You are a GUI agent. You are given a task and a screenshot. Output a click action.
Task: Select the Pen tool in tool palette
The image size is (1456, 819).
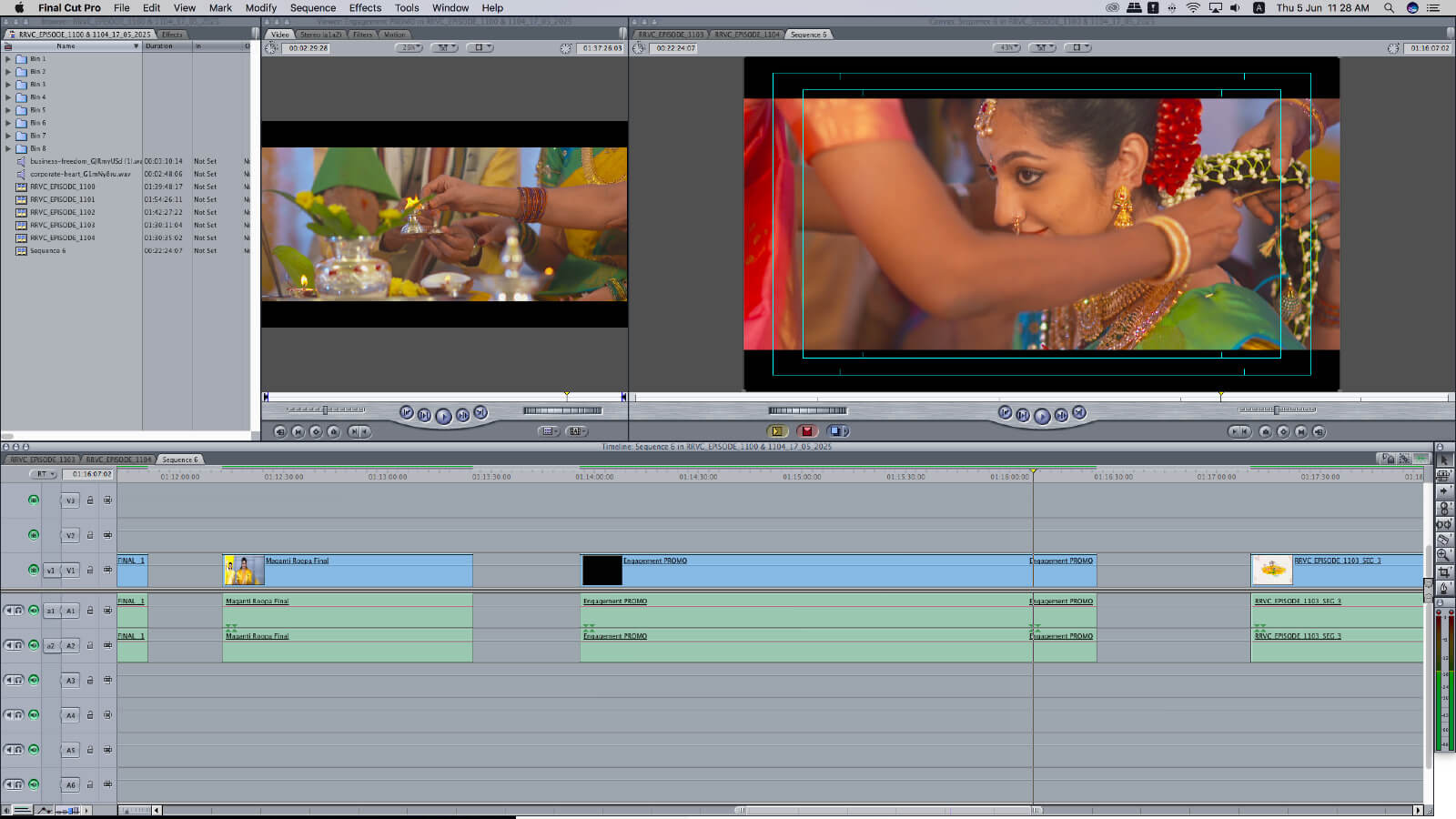point(1444,589)
